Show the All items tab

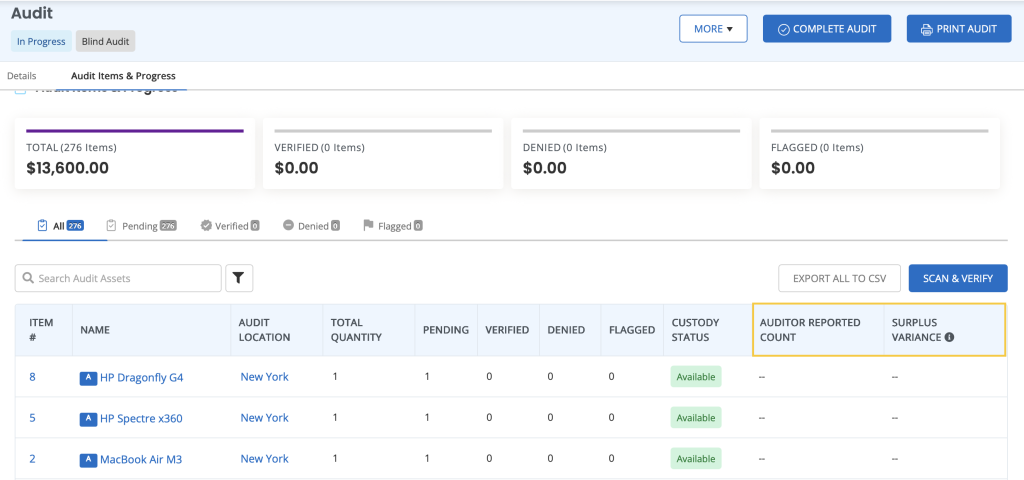point(61,226)
